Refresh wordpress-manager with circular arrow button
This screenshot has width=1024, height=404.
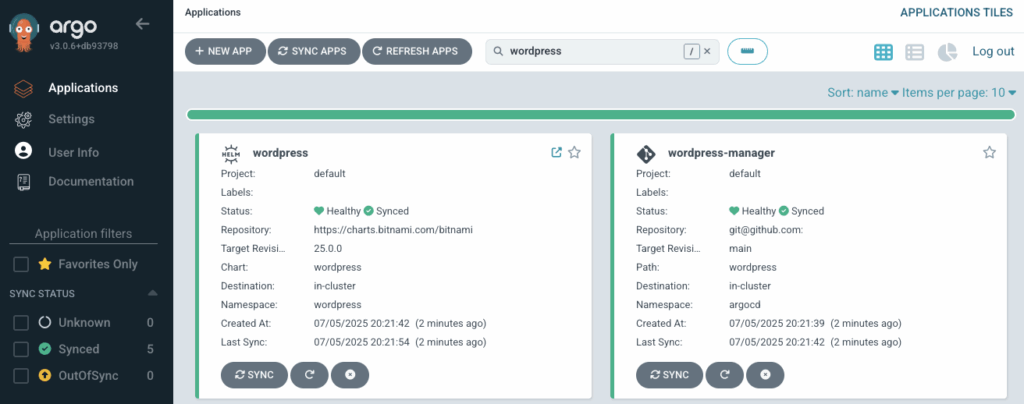coord(724,375)
